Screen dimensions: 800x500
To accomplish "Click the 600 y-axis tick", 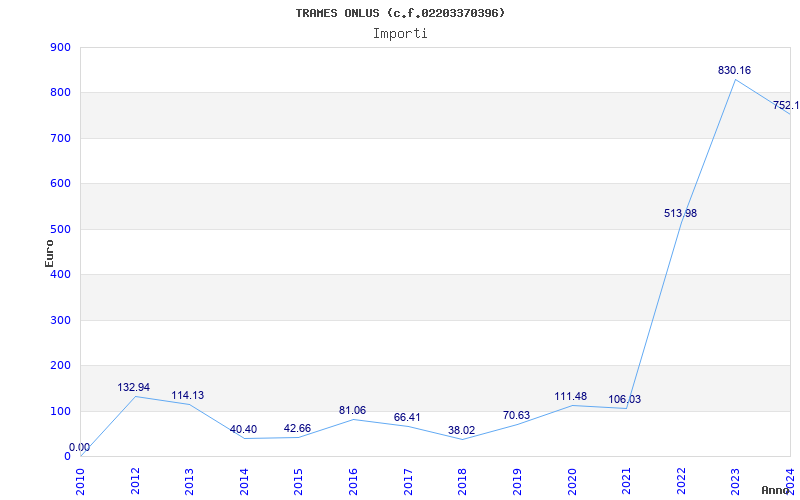I will point(60,184).
